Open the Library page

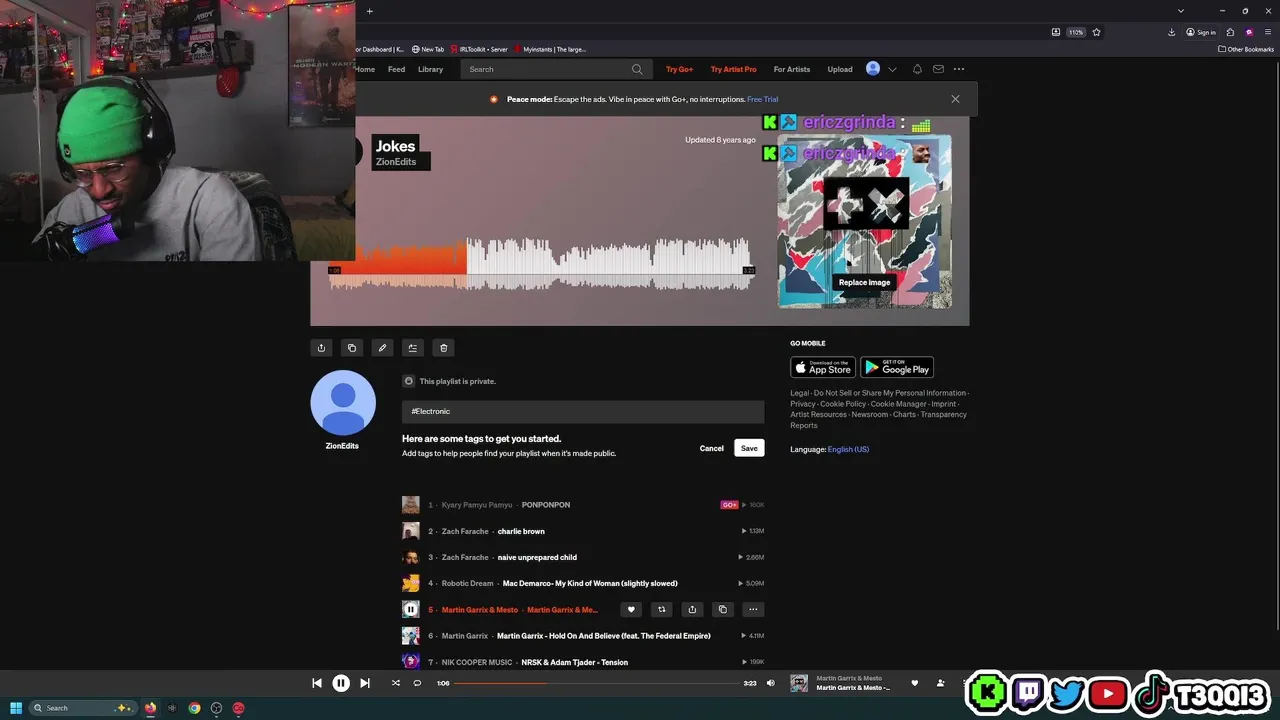(x=430, y=69)
